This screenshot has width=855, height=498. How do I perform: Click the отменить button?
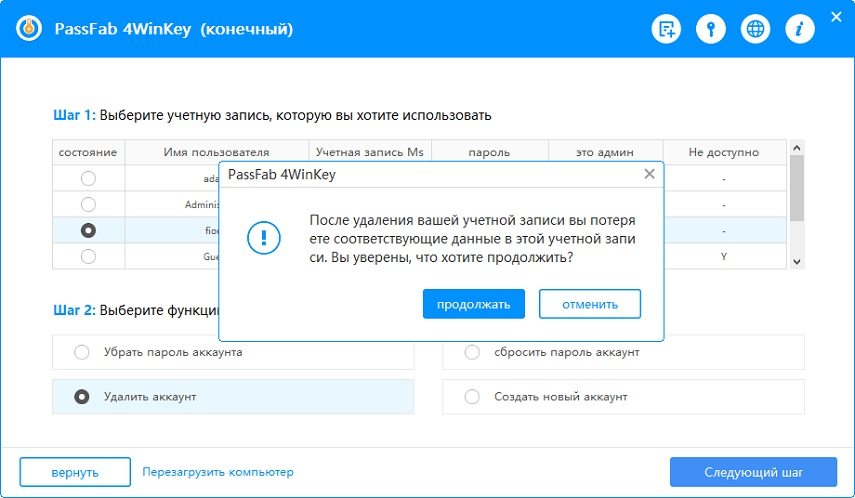[590, 304]
